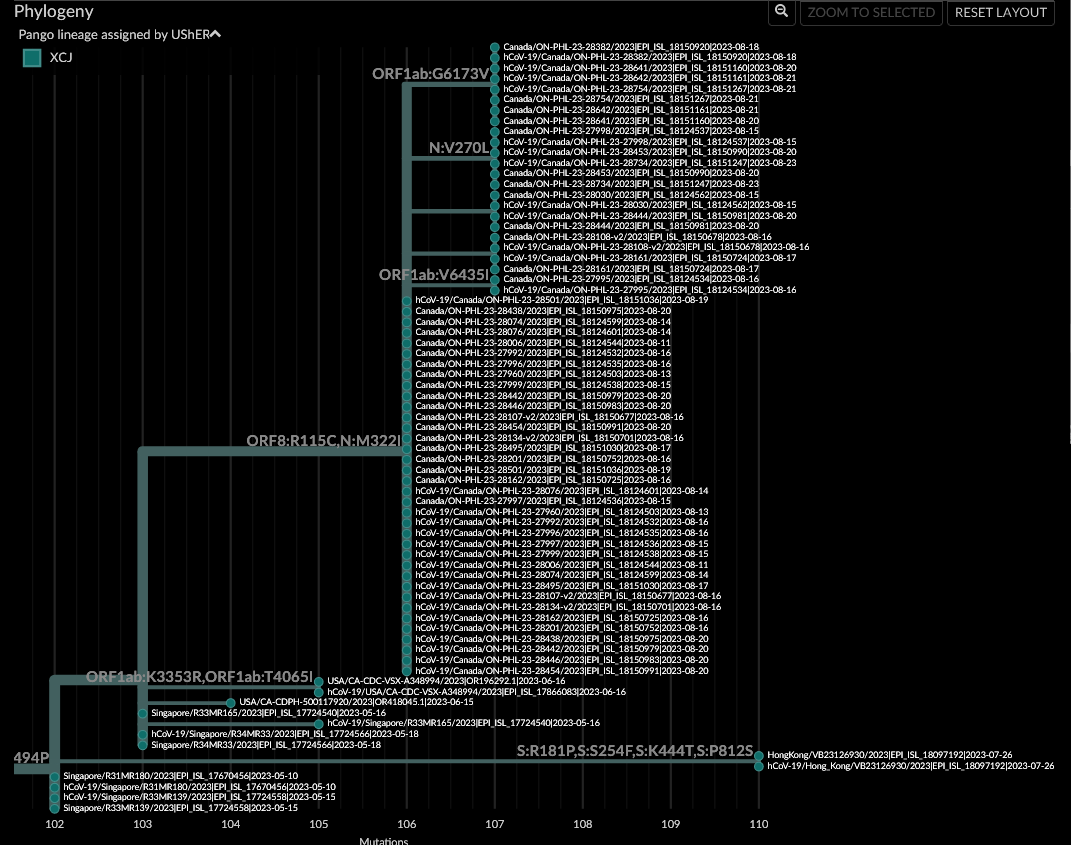Click the ORF1ab:K3353R,ORF1ab:T4065I branch label
The width and height of the screenshot is (1071, 845).
pos(199,677)
